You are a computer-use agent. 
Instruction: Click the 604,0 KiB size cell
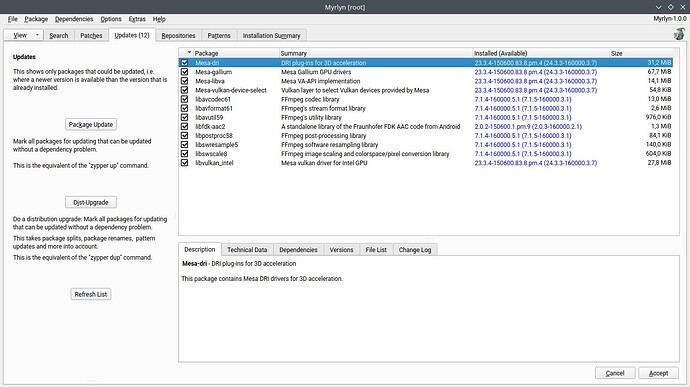(658, 154)
